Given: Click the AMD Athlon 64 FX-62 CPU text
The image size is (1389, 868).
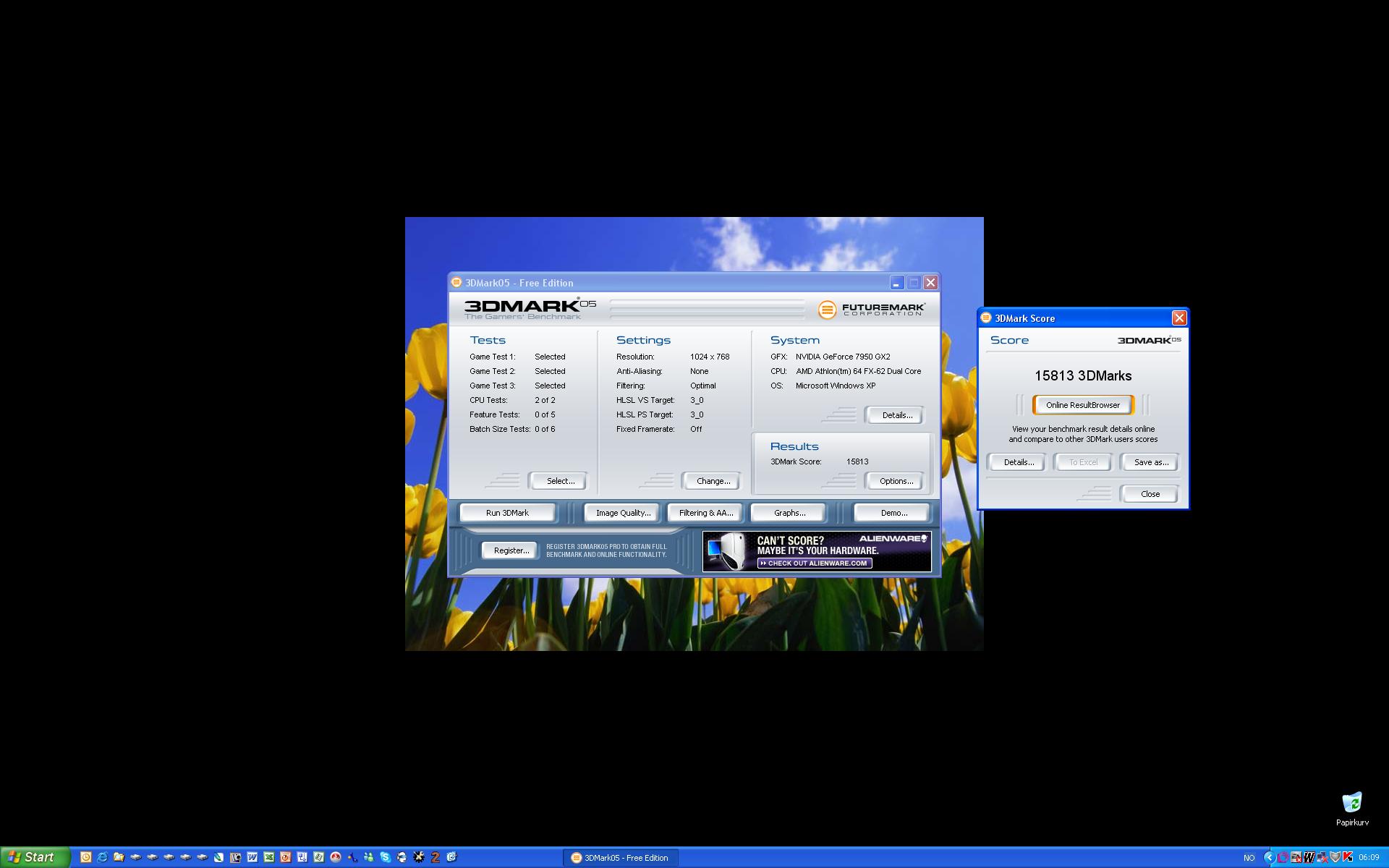Looking at the screenshot, I should pyautogui.click(x=858, y=371).
